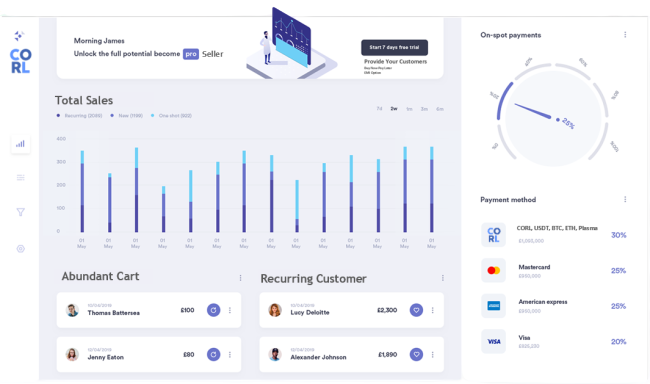Click the Mastercard payment method name
This screenshot has width=650, height=384.
click(534, 267)
